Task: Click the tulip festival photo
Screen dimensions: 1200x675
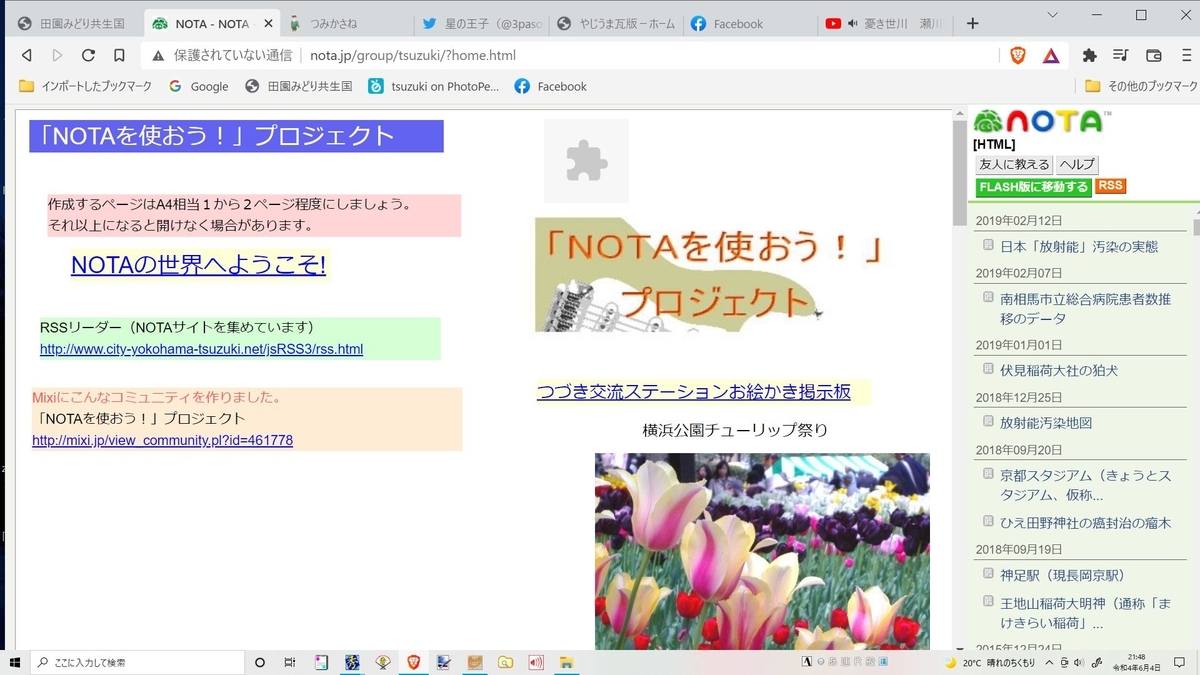Action: (762, 551)
